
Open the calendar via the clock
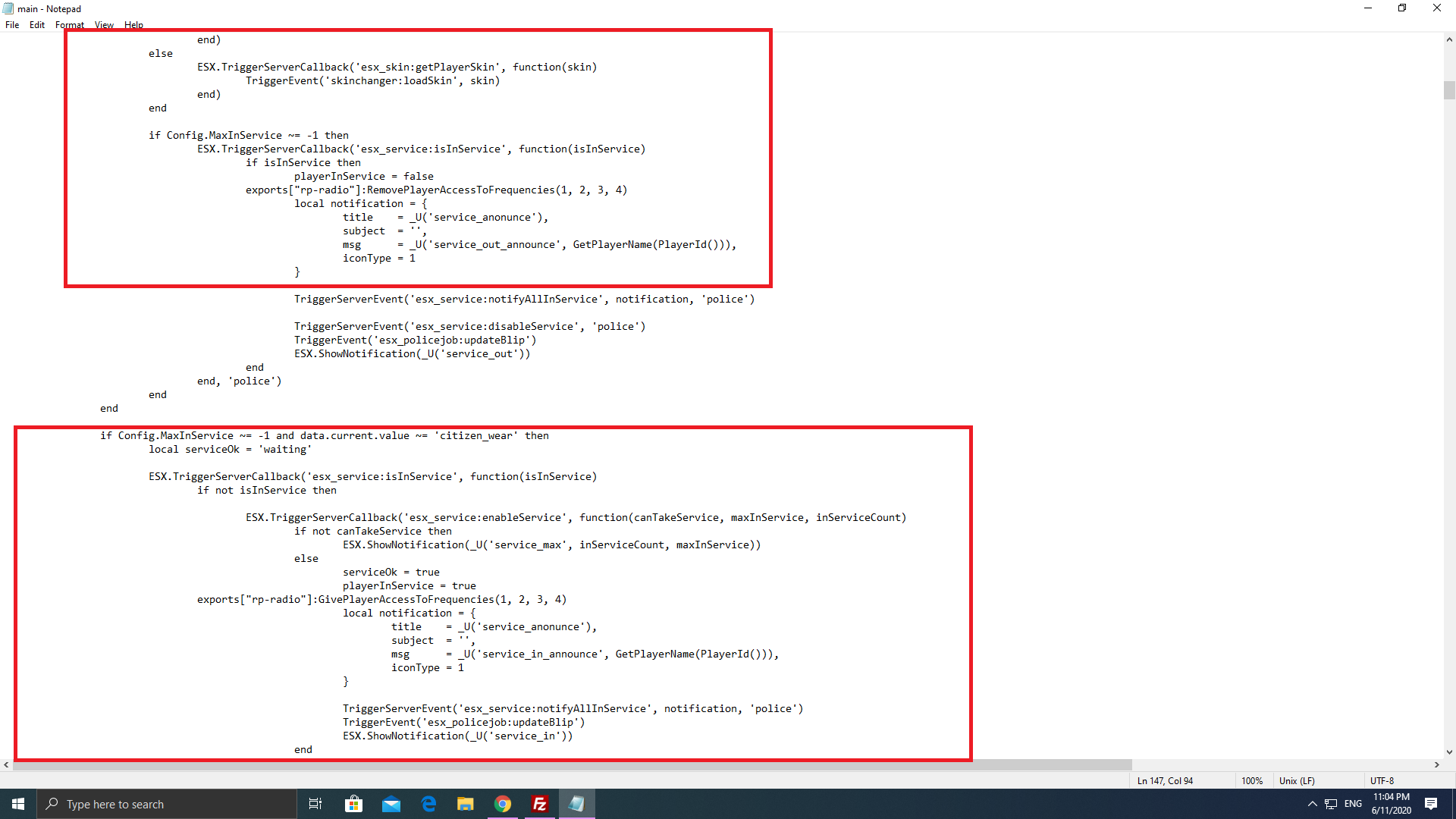coord(1392,804)
